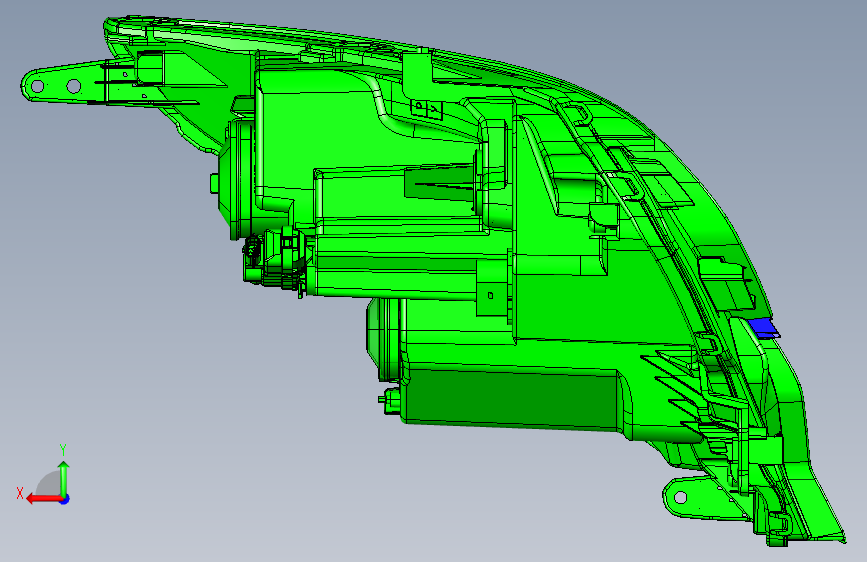Click the green Y axis arrow of the triad

point(64,478)
